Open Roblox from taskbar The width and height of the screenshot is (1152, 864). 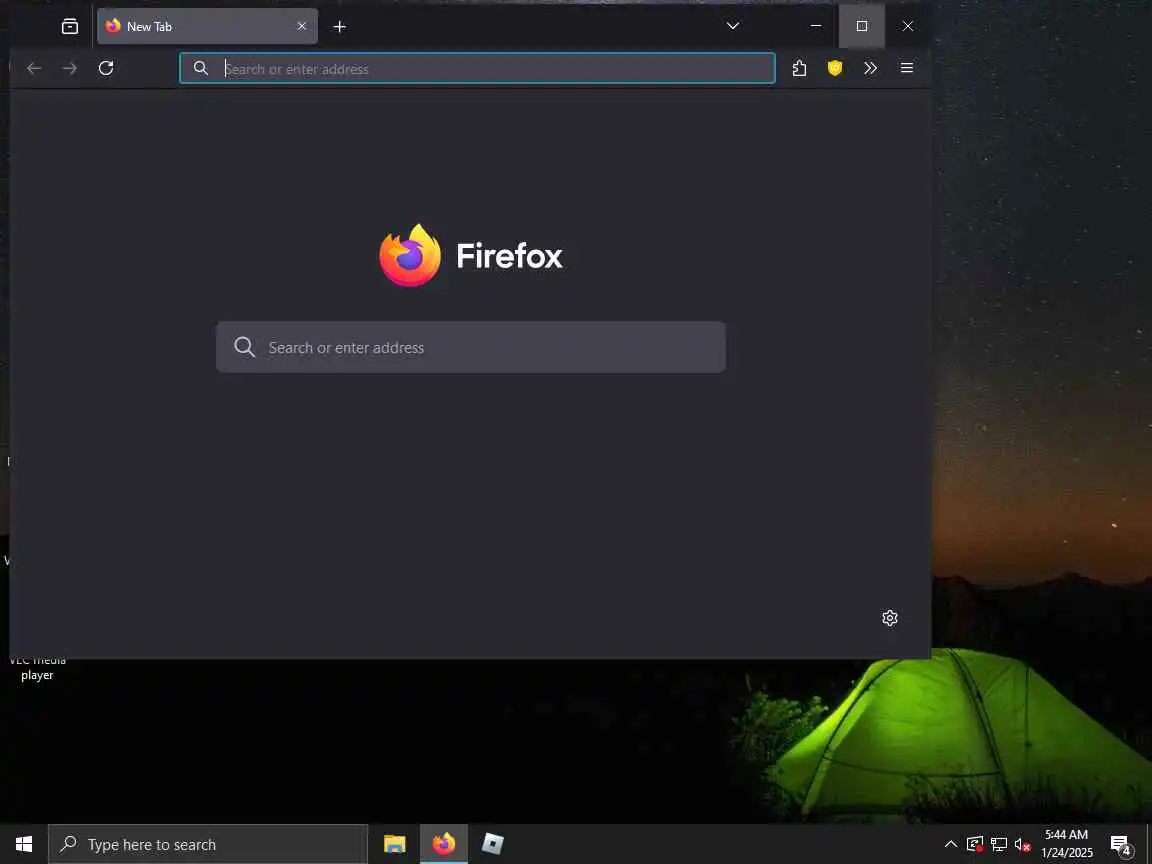click(x=492, y=844)
